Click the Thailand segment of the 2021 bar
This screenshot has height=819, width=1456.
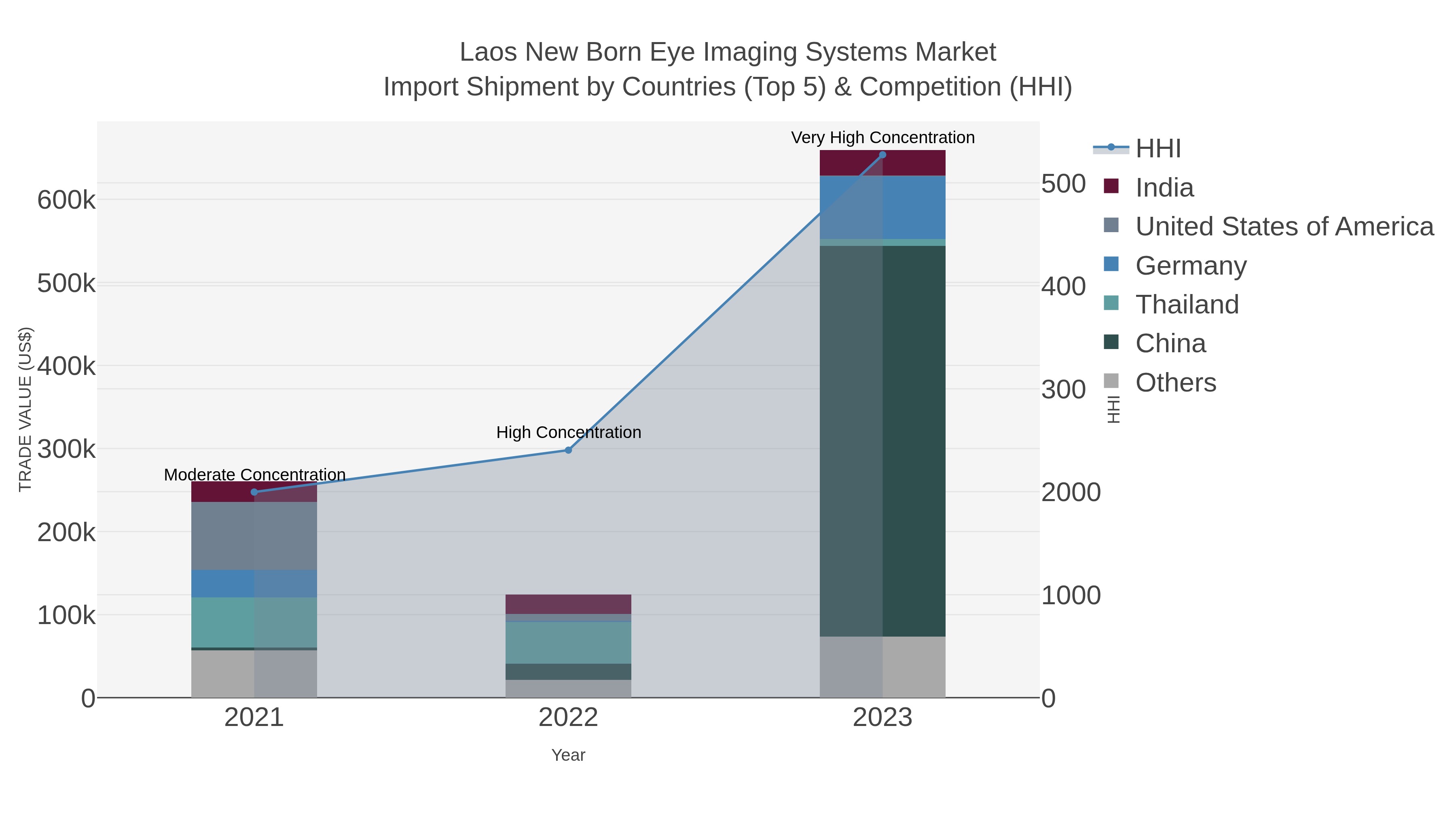click(254, 623)
